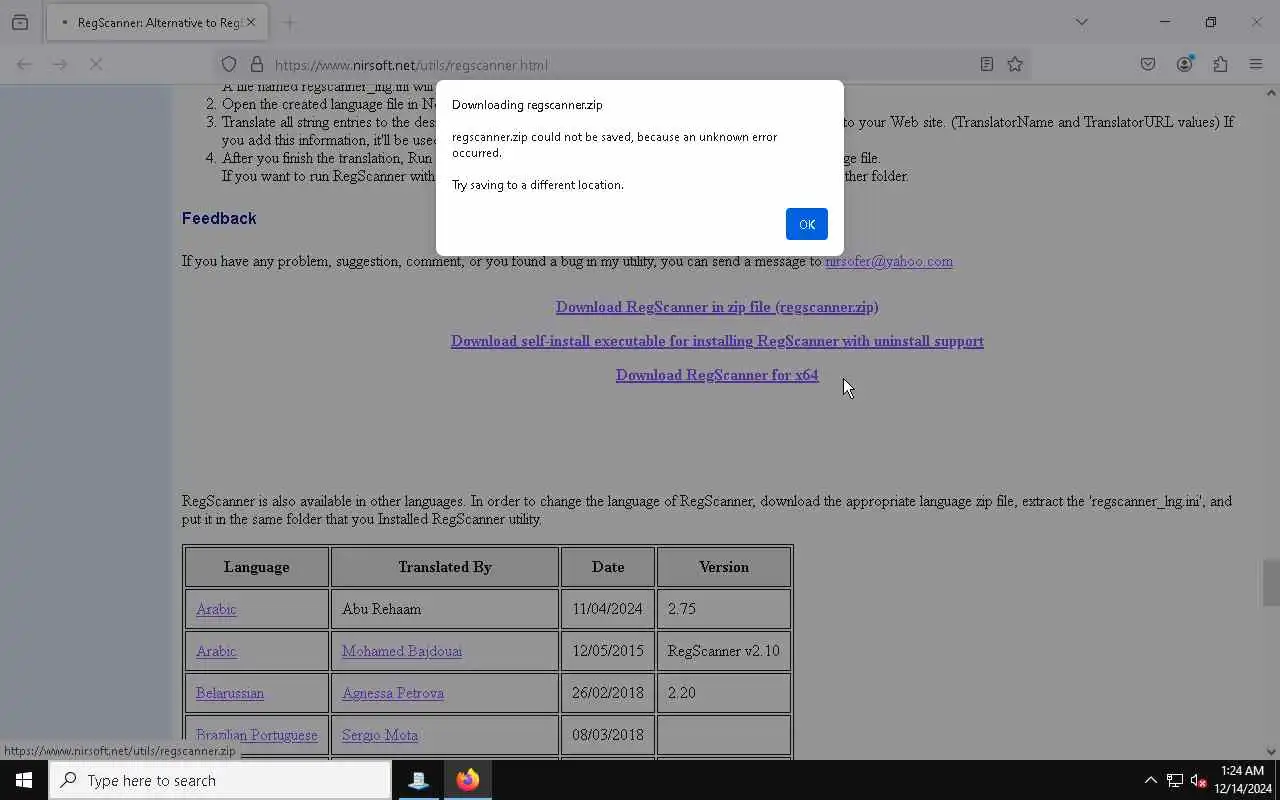Open a new tab with plus button
Screen dimensions: 1280x800
coord(290,22)
